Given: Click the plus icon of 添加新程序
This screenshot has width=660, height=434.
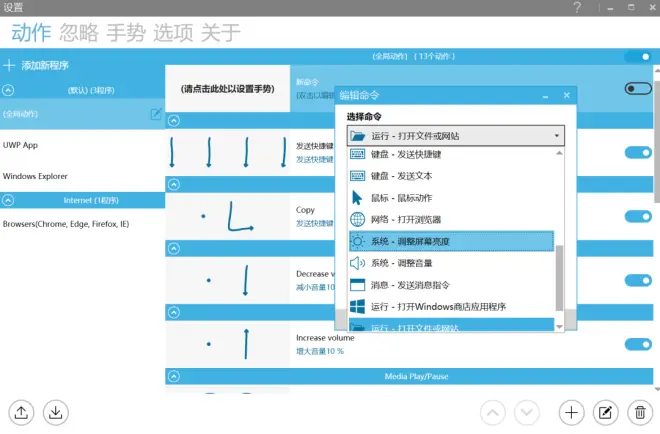Looking at the screenshot, I should (9, 65).
